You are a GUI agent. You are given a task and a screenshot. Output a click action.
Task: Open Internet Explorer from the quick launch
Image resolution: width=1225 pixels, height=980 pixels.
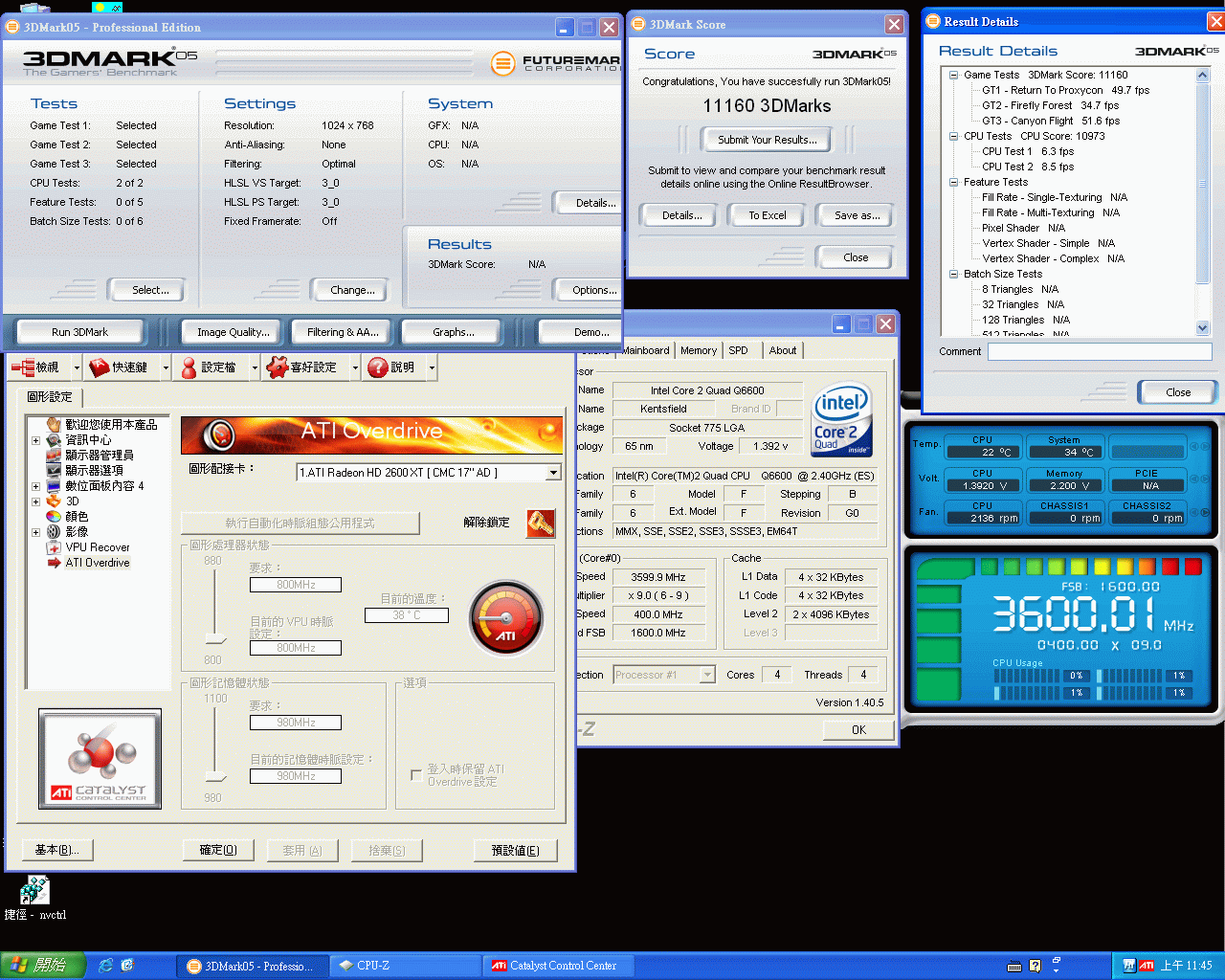[105, 966]
